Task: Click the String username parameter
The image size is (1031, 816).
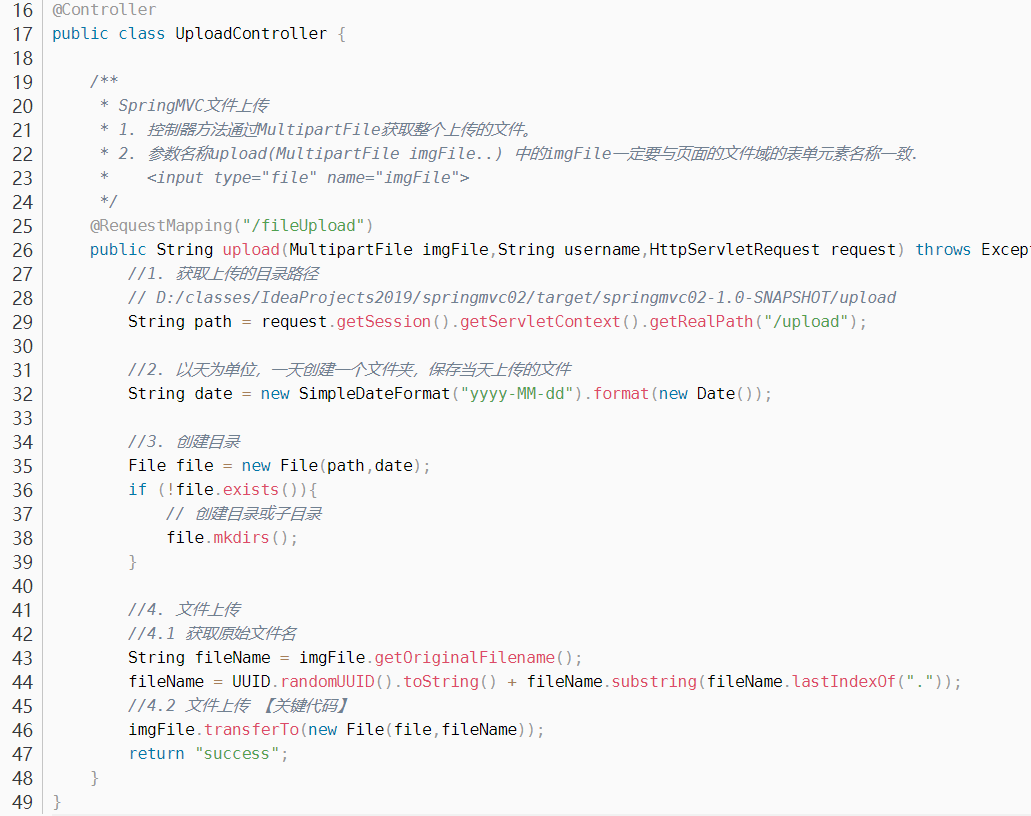Action: (x=569, y=250)
